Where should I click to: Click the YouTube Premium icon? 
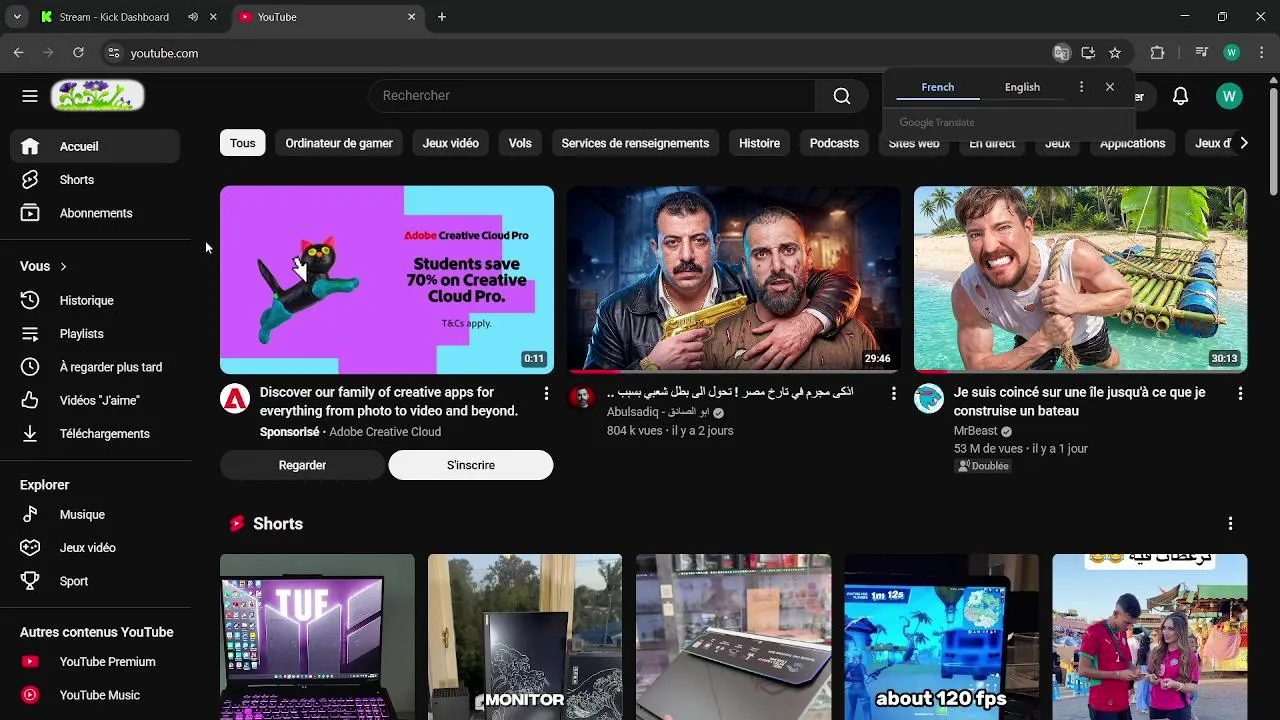tap(30, 662)
